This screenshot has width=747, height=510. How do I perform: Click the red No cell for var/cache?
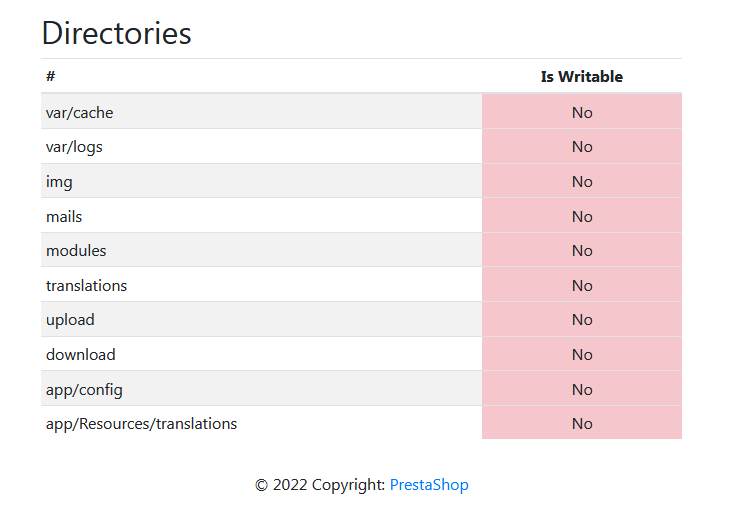[x=582, y=113]
